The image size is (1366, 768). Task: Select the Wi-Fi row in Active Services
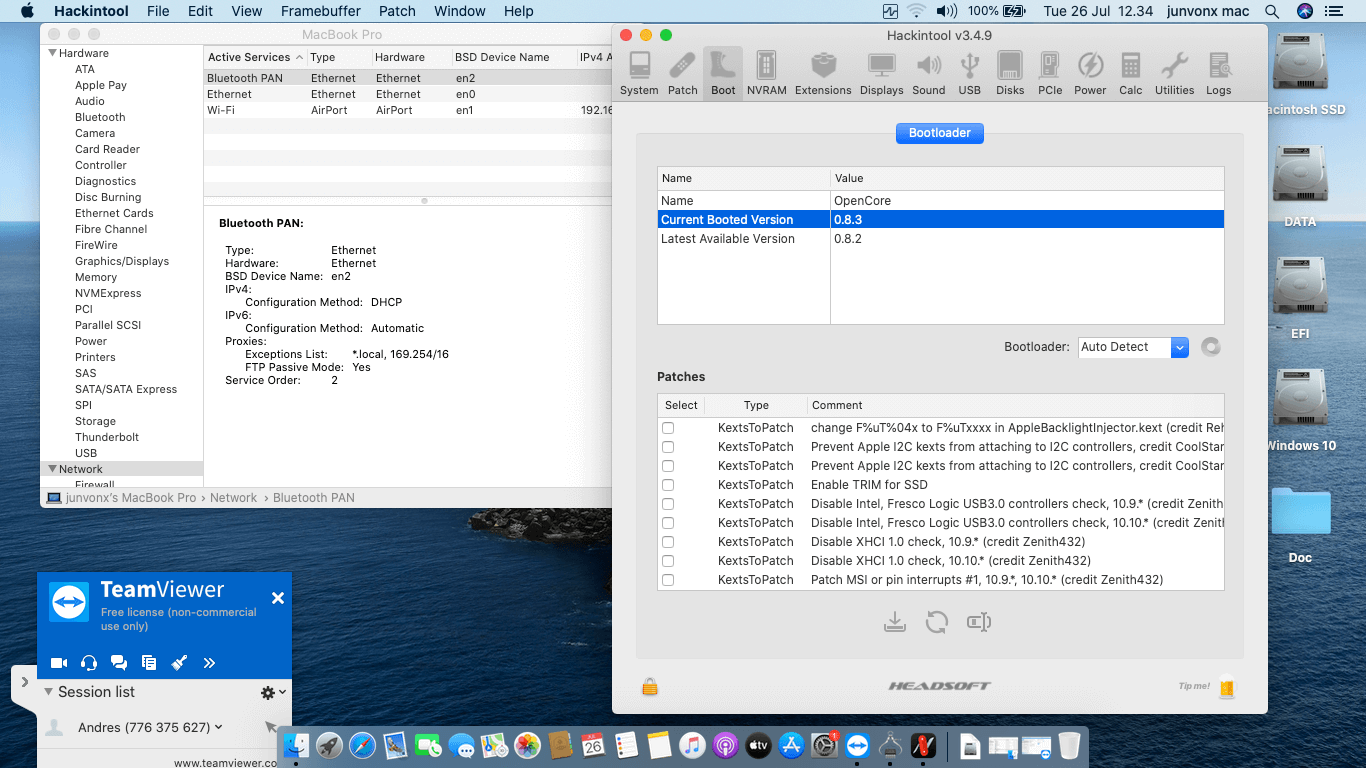pyautogui.click(x=221, y=110)
